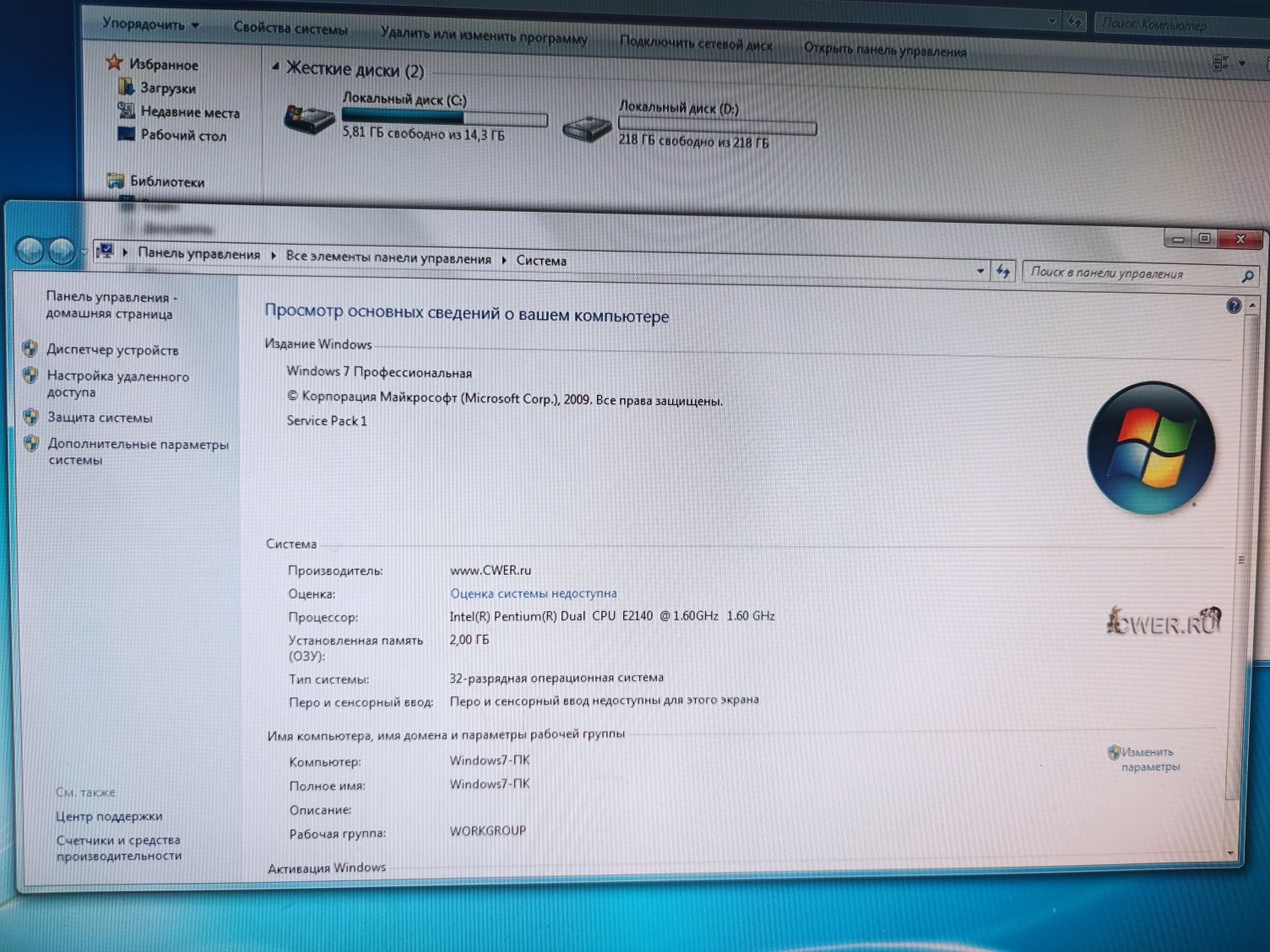Screen dimensions: 1270x952
Task: Select the Local Disk C drive icon
Action: coord(309,118)
